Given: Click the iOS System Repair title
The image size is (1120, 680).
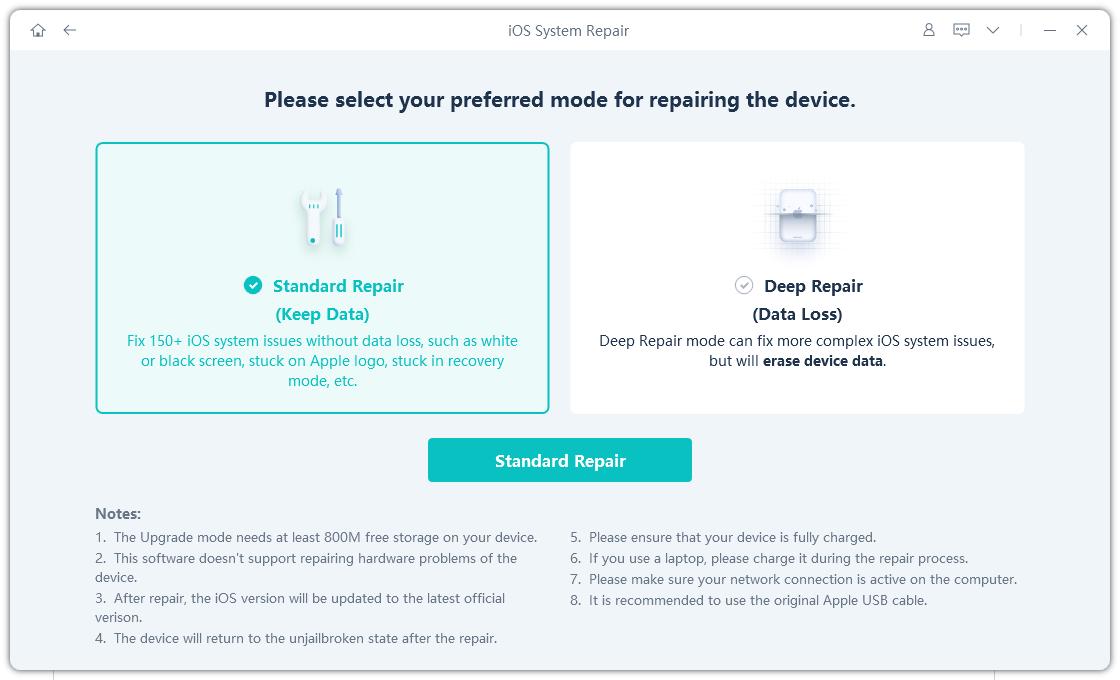Looking at the screenshot, I should pyautogui.click(x=568, y=31).
